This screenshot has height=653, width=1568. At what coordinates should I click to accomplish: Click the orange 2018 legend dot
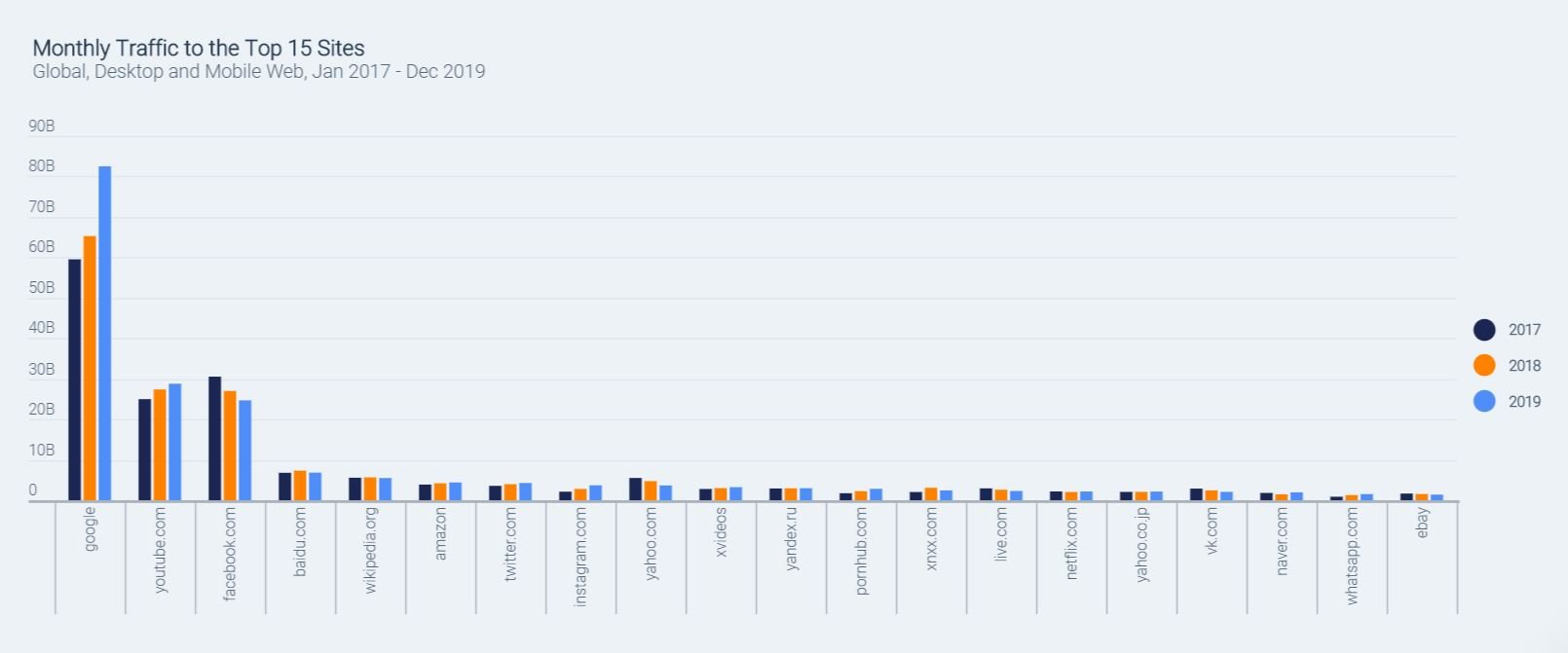[1484, 366]
